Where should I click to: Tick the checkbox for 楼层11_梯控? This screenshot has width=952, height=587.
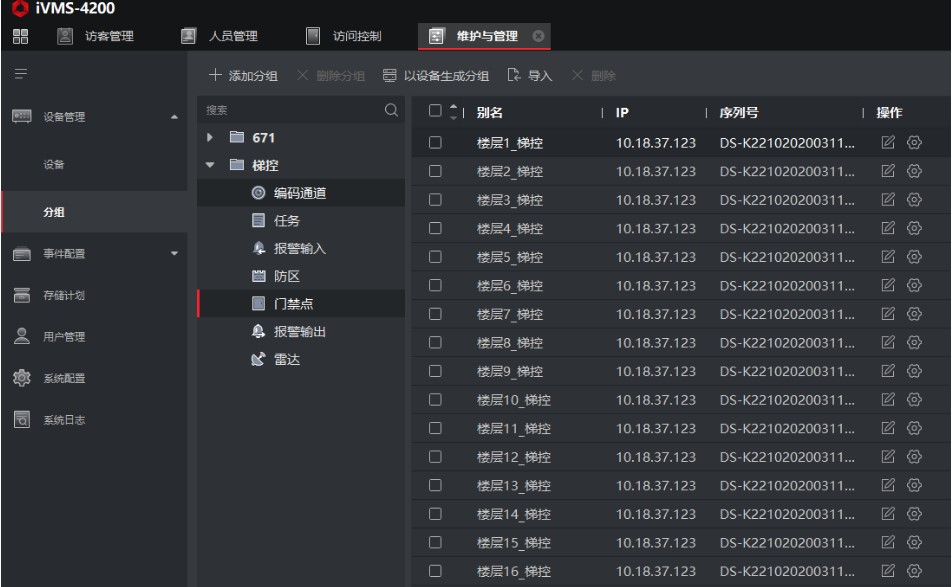click(435, 428)
